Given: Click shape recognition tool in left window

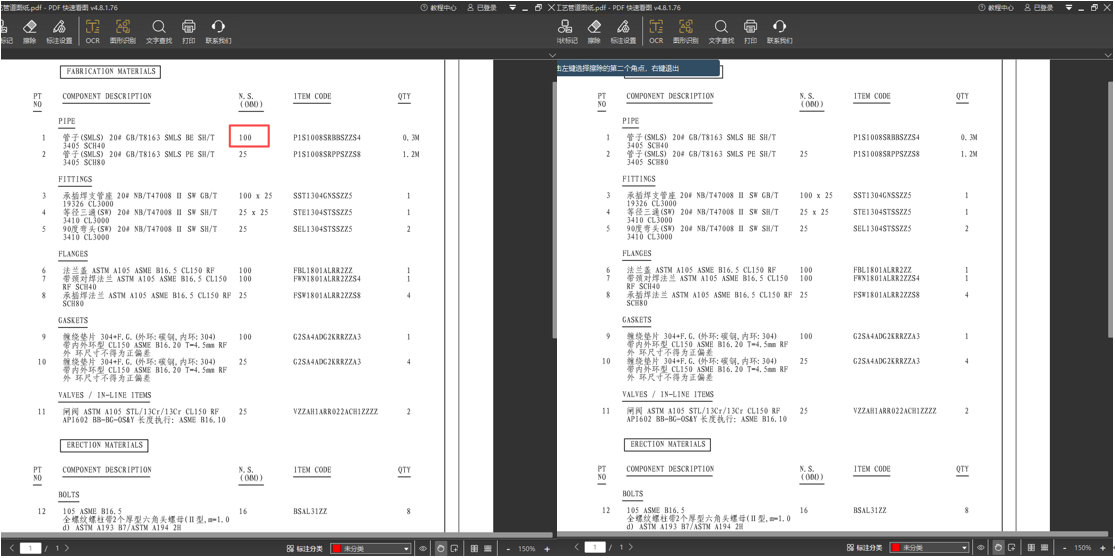Looking at the screenshot, I should [x=123, y=30].
